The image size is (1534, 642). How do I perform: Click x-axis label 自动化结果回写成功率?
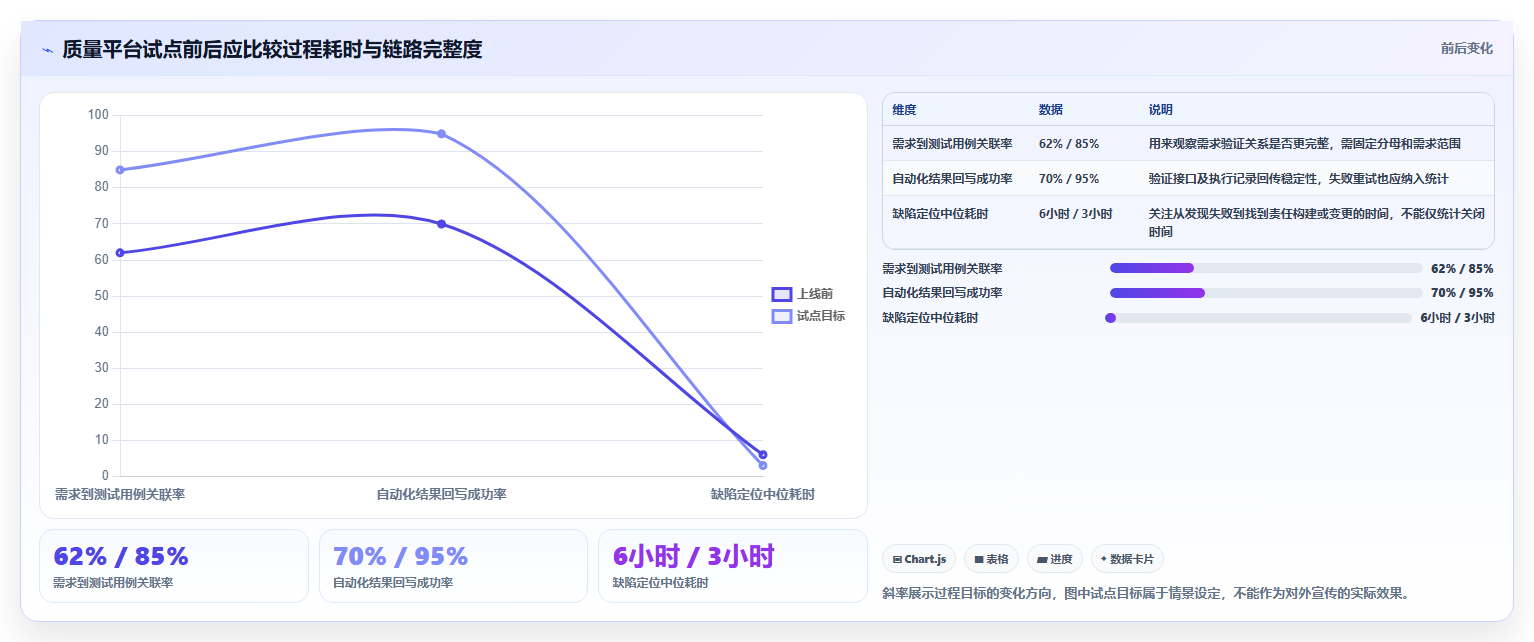click(441, 494)
